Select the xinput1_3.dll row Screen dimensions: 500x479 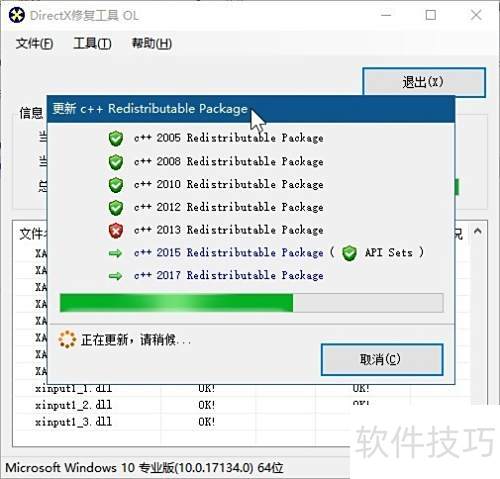click(x=243, y=422)
